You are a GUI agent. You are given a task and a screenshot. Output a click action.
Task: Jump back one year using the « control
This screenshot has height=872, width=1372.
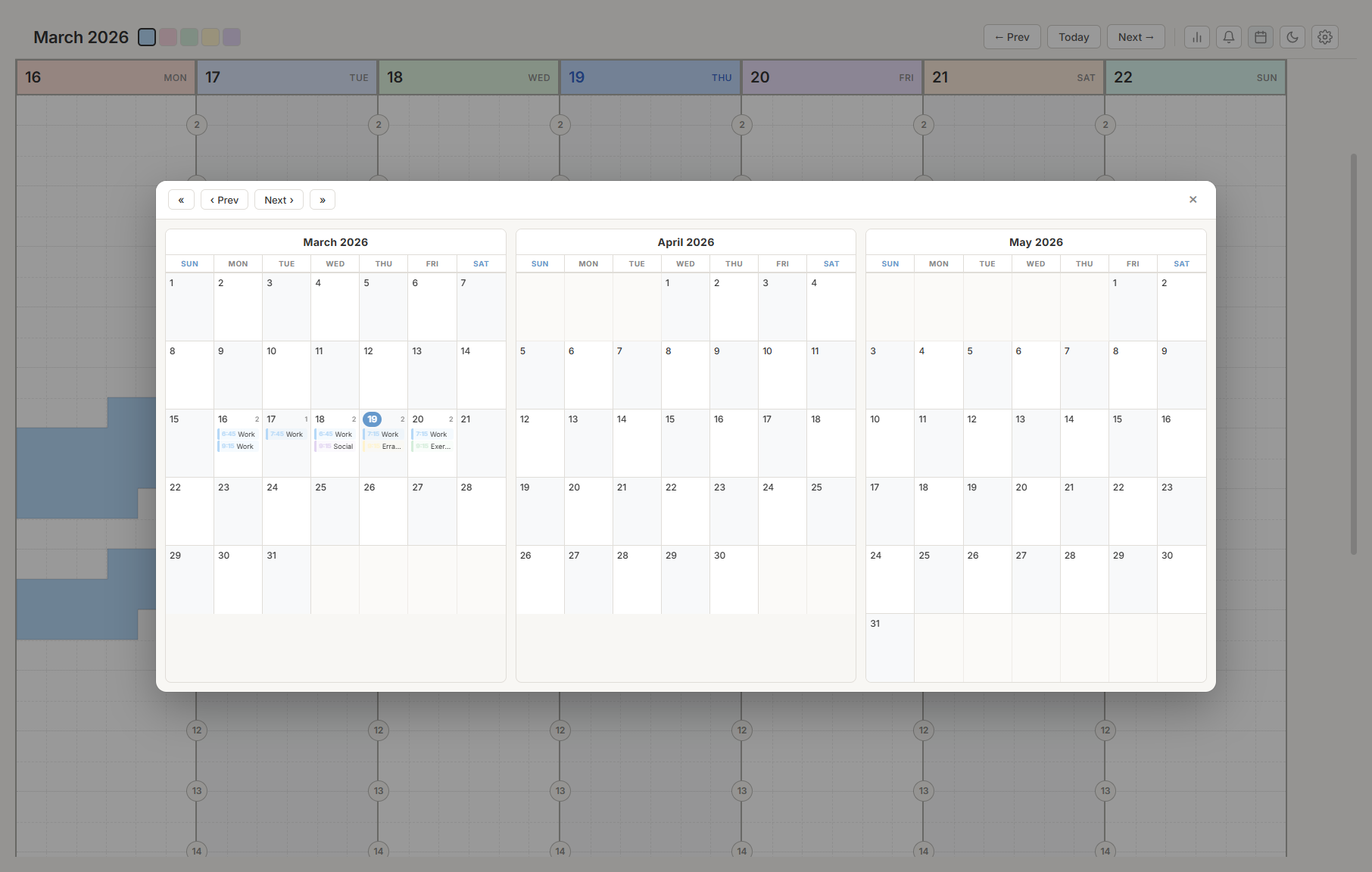coord(181,199)
